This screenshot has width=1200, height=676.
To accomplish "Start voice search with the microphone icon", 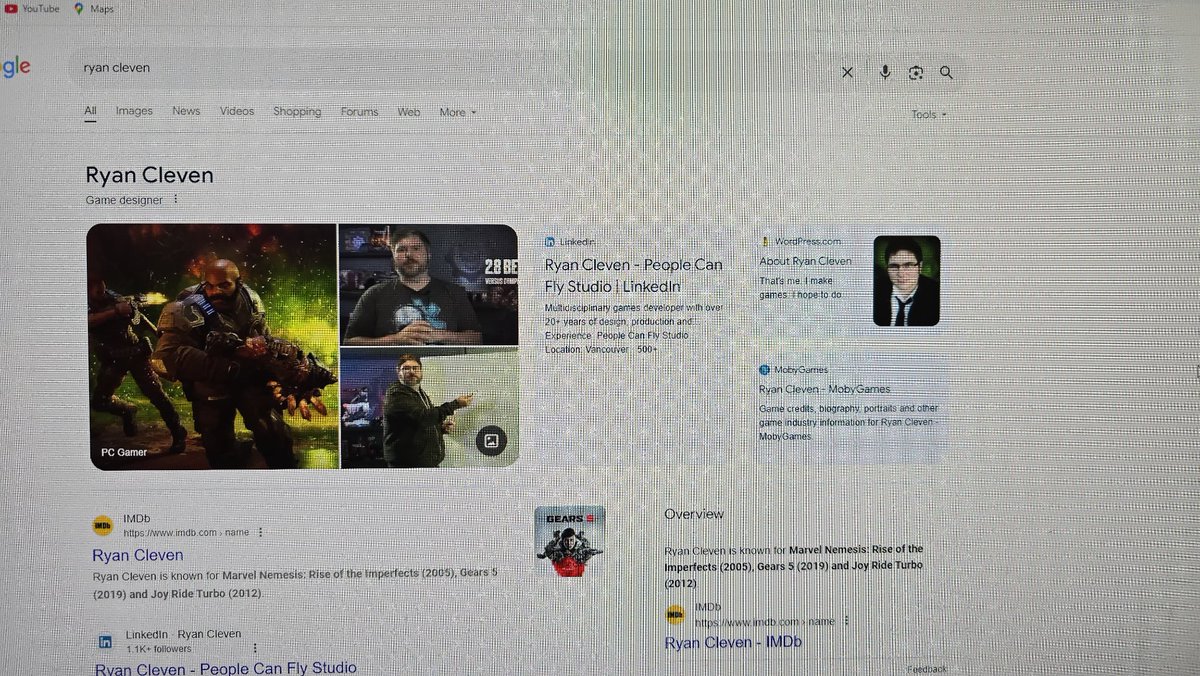I will 885,72.
